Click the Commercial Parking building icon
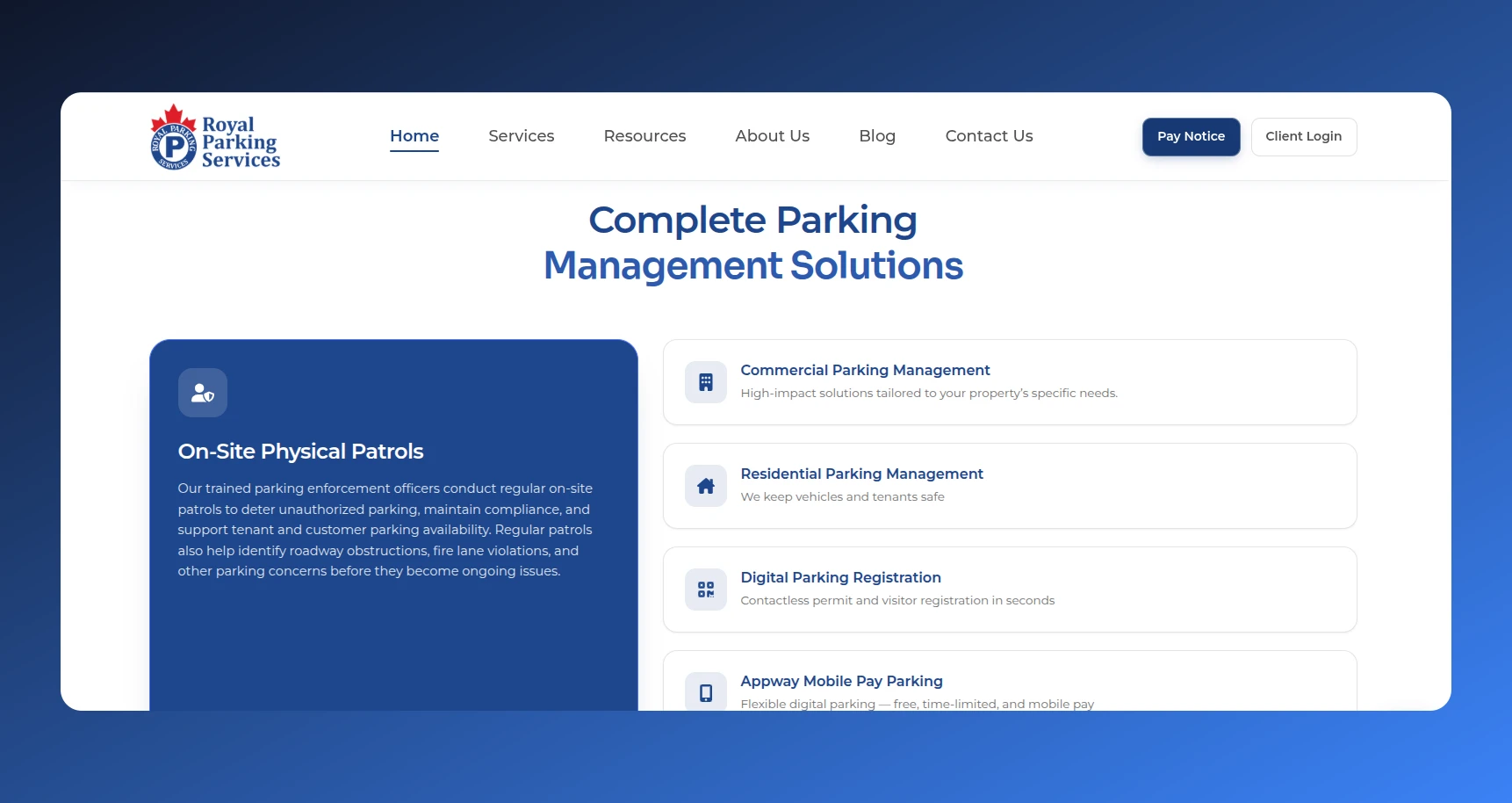 (x=706, y=382)
